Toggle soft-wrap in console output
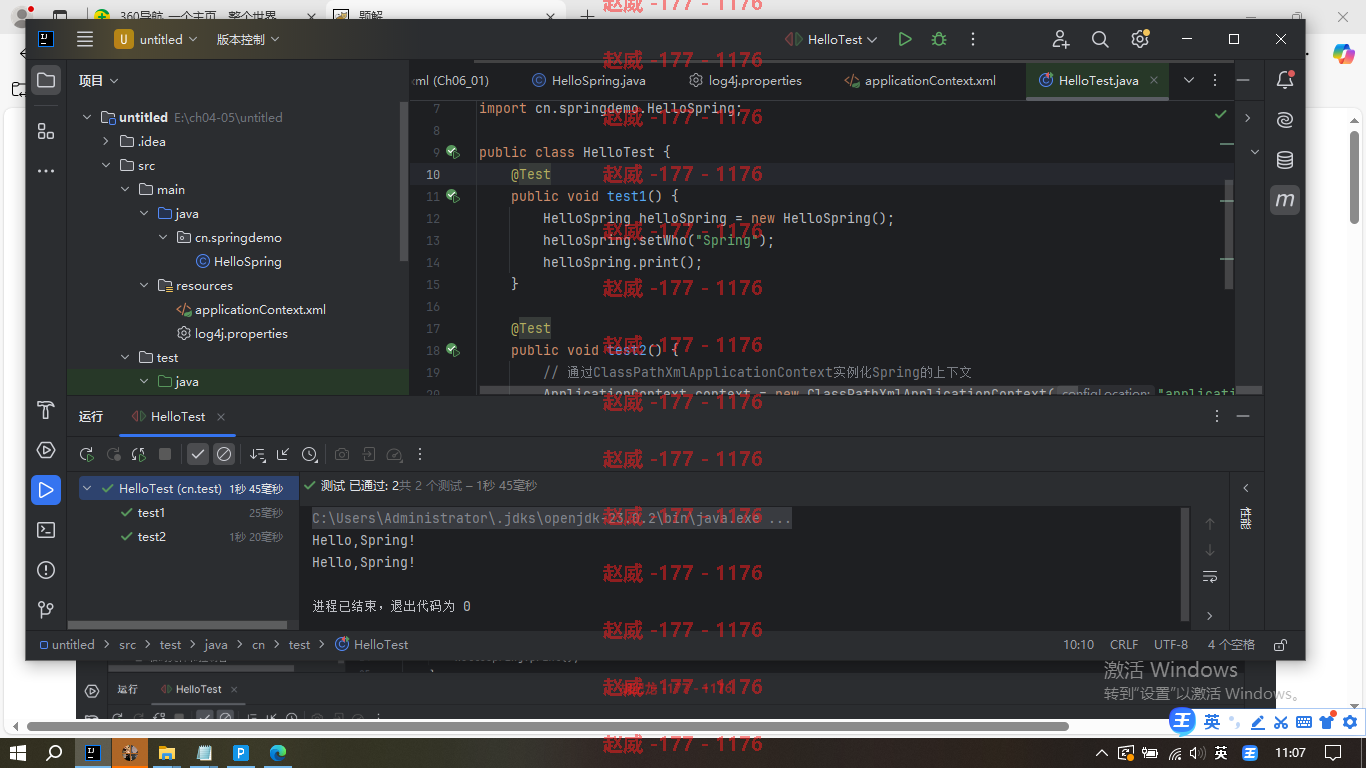The image size is (1366, 768). (x=1210, y=576)
